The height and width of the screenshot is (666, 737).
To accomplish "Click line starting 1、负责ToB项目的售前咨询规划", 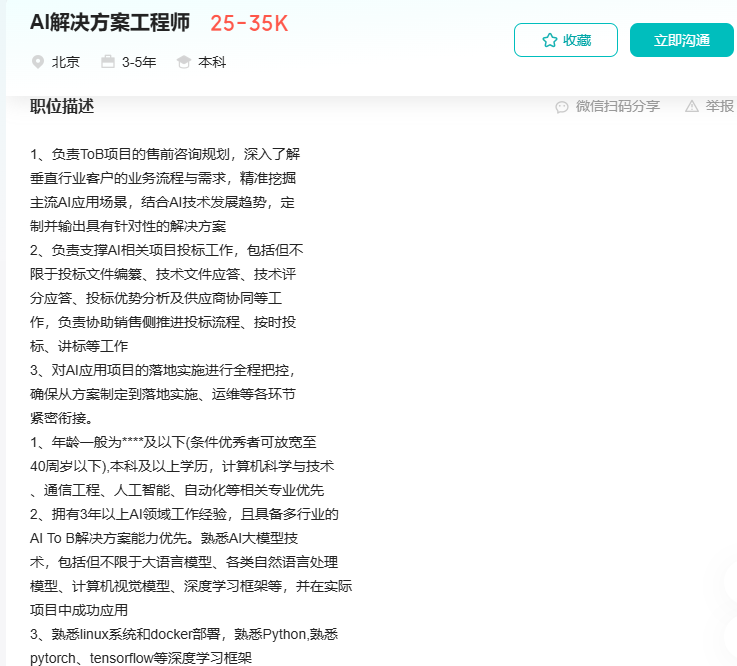I will point(165,154).
